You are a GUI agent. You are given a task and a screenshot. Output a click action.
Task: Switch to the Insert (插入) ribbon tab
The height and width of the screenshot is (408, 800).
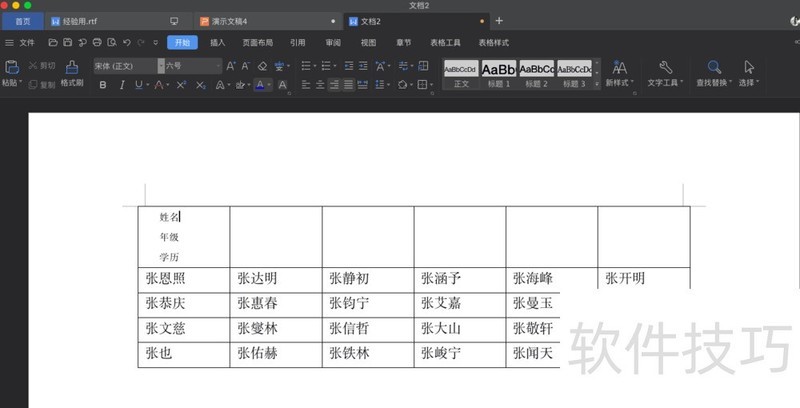coord(217,43)
